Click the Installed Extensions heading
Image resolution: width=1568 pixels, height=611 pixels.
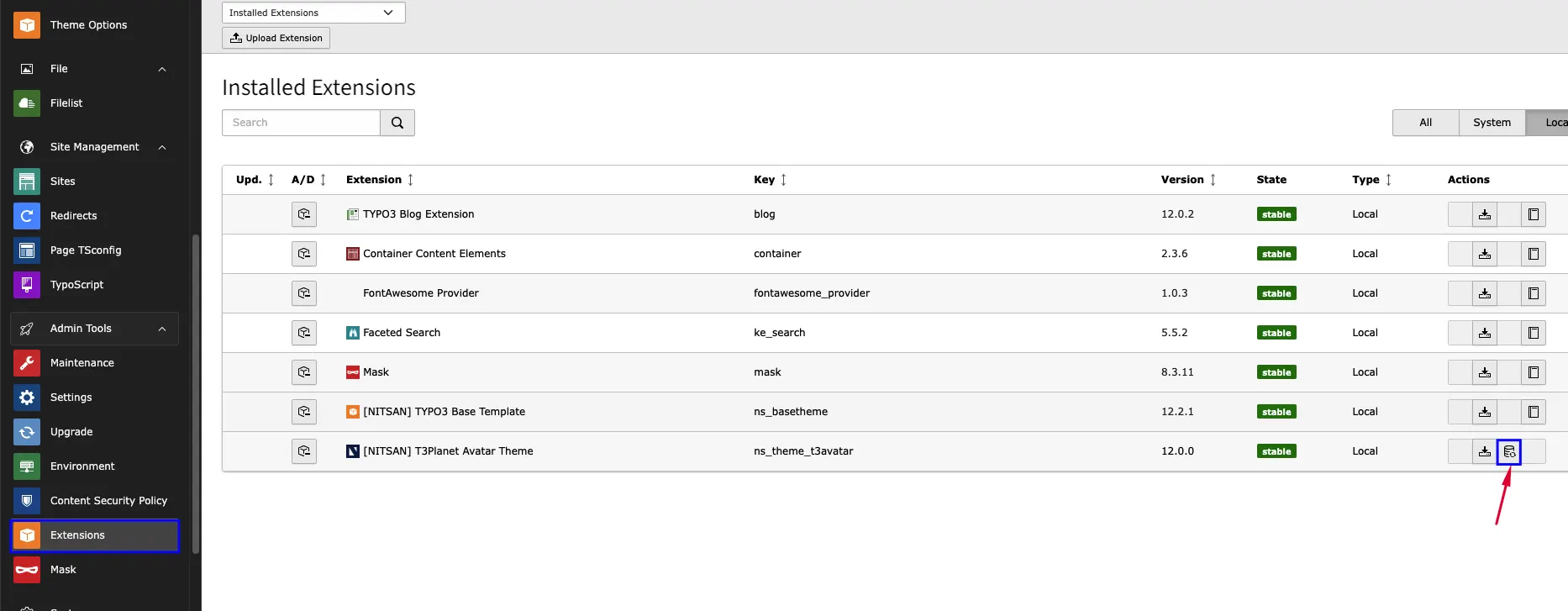click(x=318, y=87)
